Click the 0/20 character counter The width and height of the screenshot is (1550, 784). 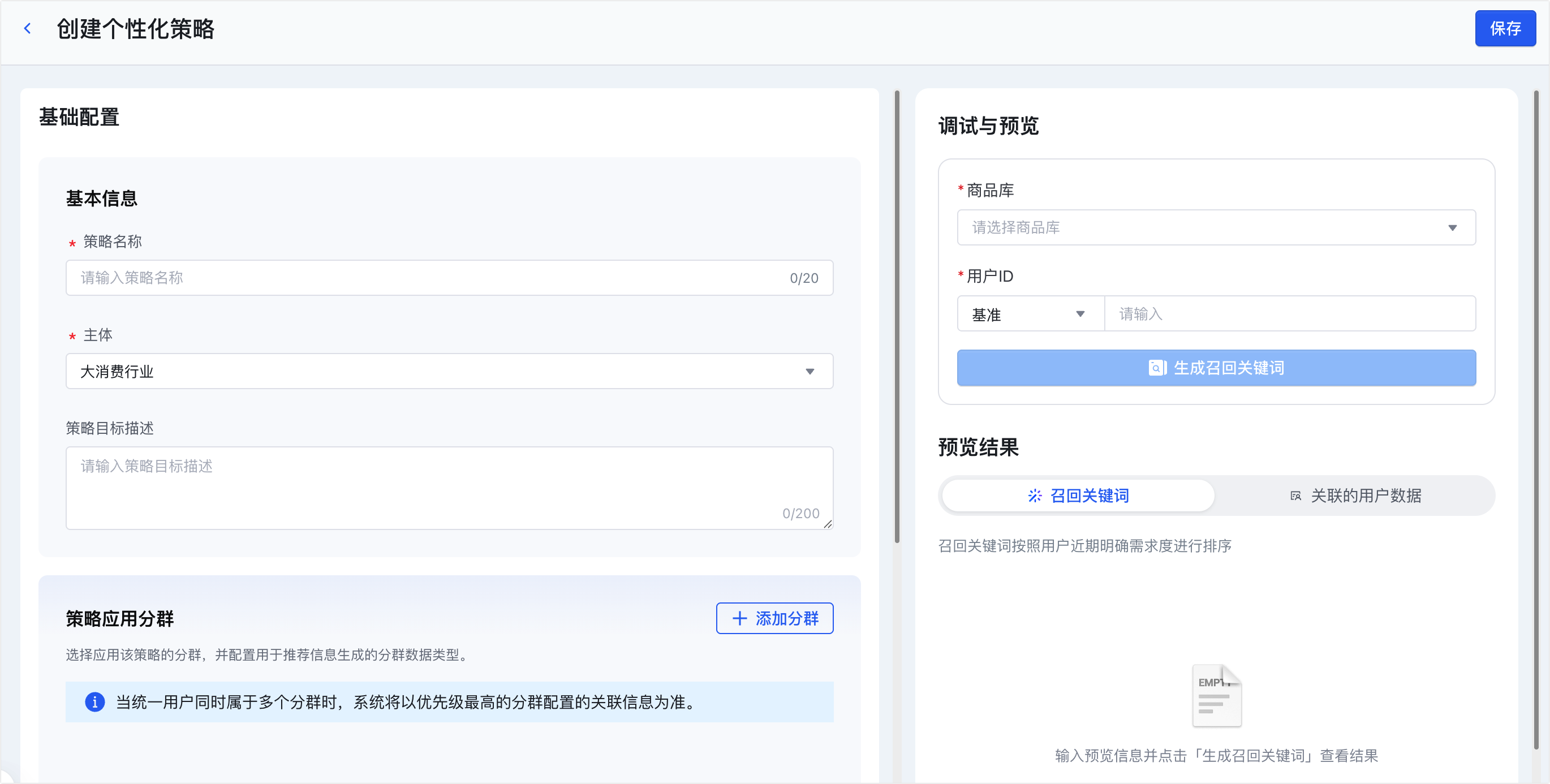click(804, 278)
